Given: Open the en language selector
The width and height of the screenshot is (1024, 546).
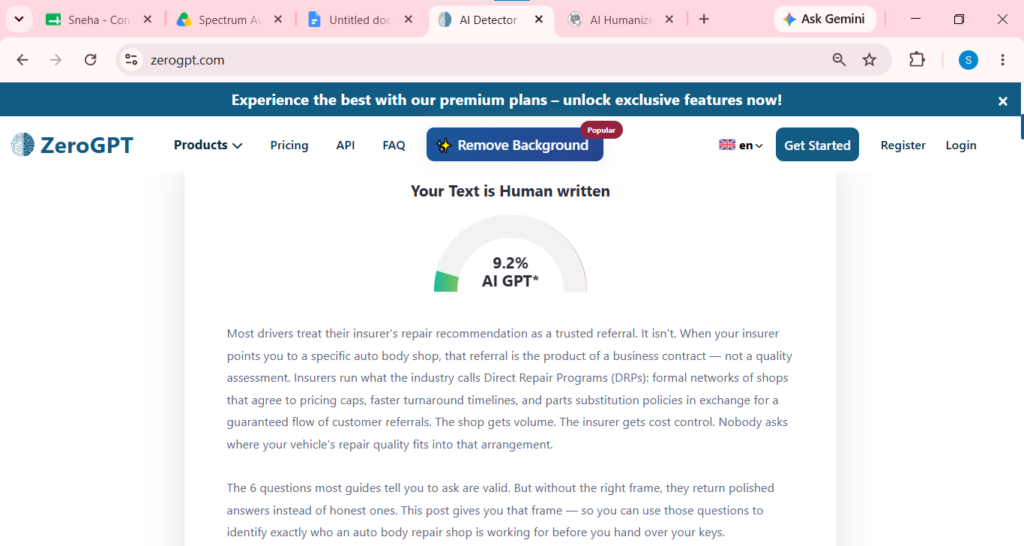Looking at the screenshot, I should (x=741, y=145).
